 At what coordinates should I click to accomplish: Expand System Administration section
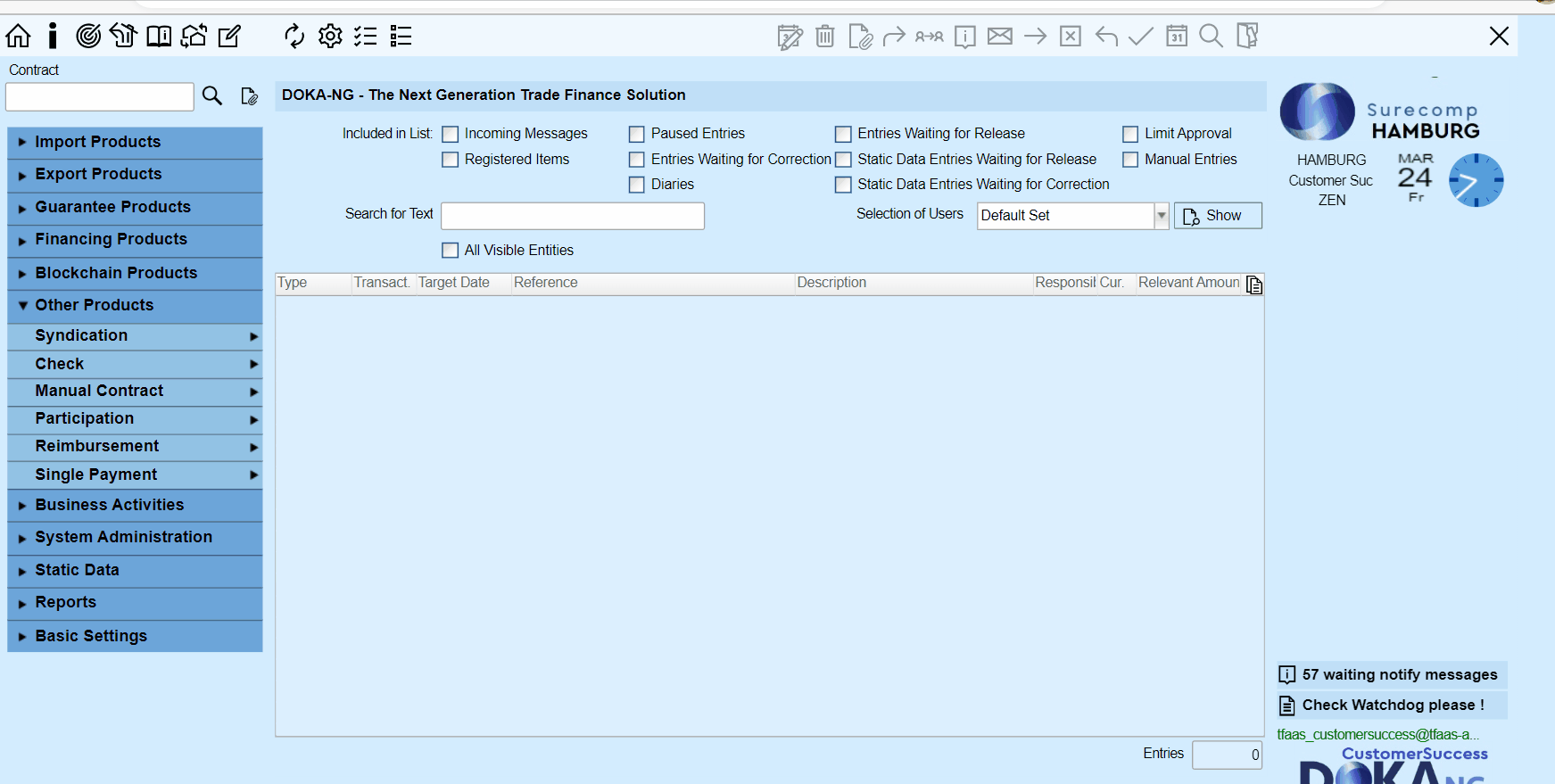point(135,538)
